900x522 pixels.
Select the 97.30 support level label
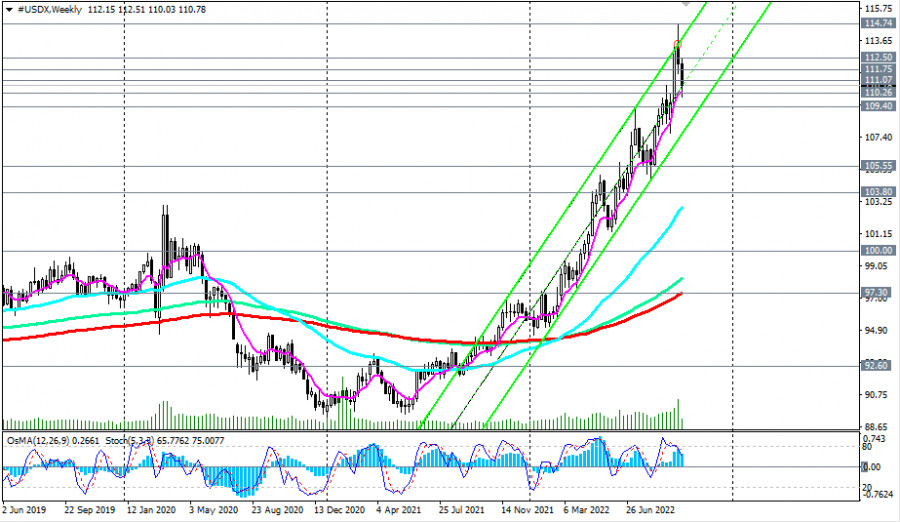click(878, 293)
